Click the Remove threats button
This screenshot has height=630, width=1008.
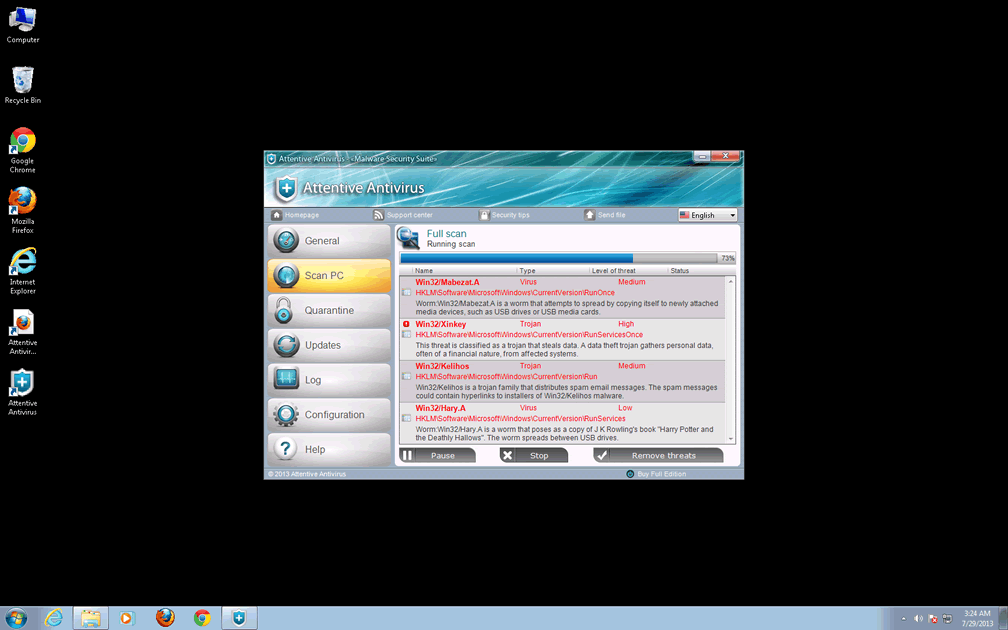(x=658, y=455)
